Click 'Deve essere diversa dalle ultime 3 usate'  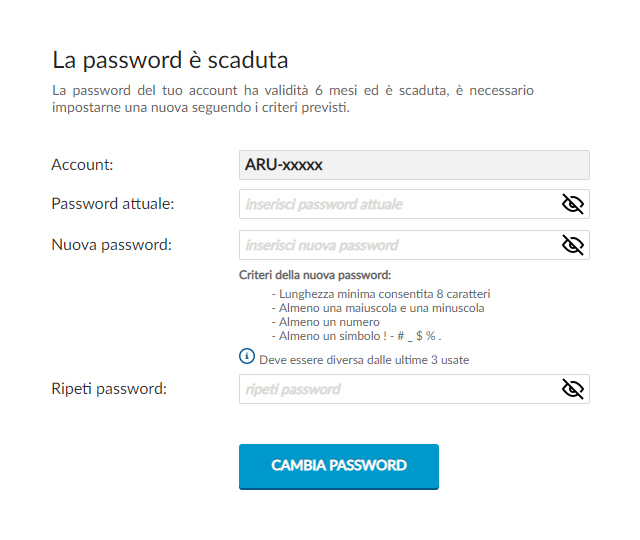[364, 360]
